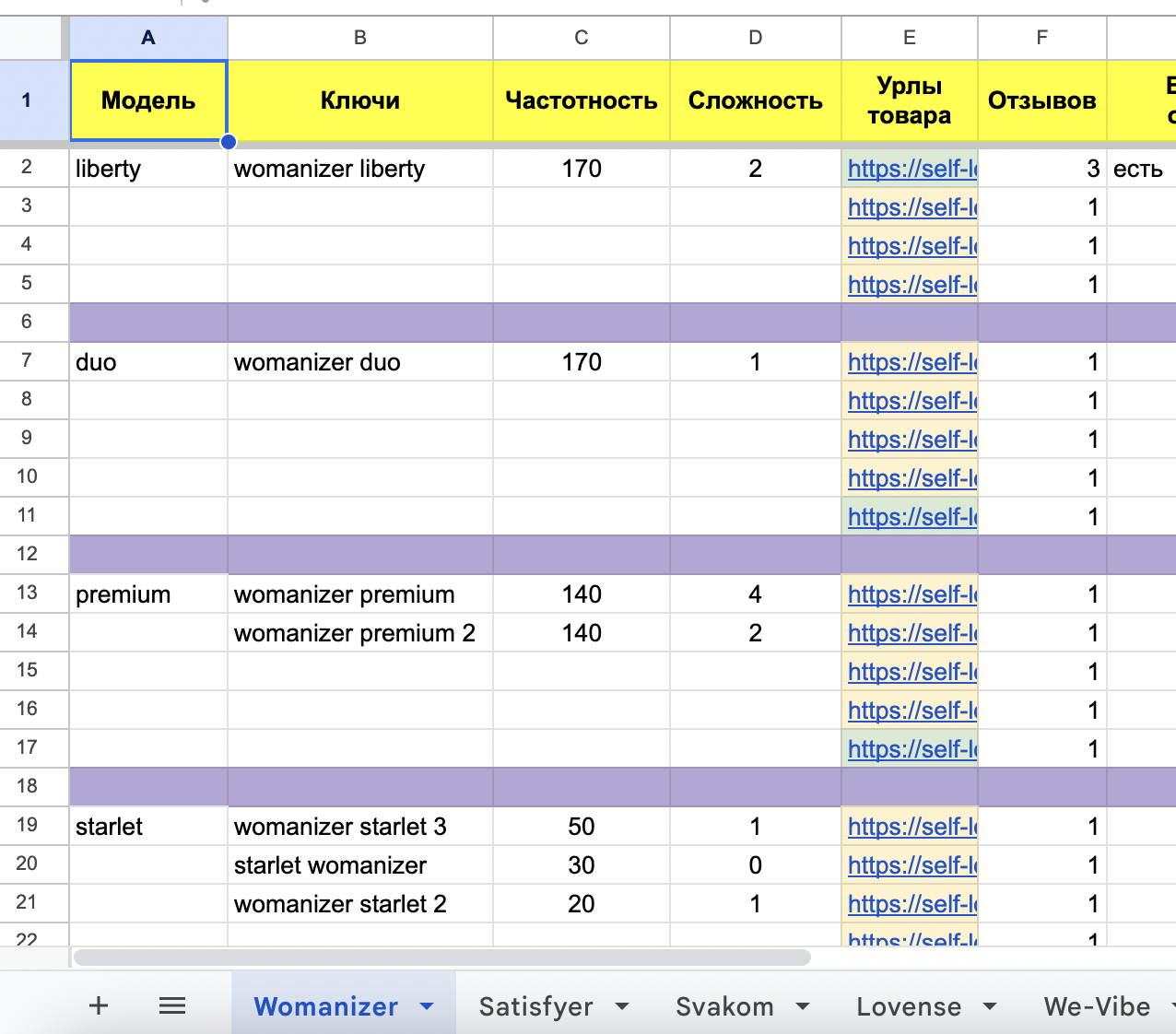The width and height of the screenshot is (1176, 1034).
Task: Click the select-all corner box
Action: [32, 38]
